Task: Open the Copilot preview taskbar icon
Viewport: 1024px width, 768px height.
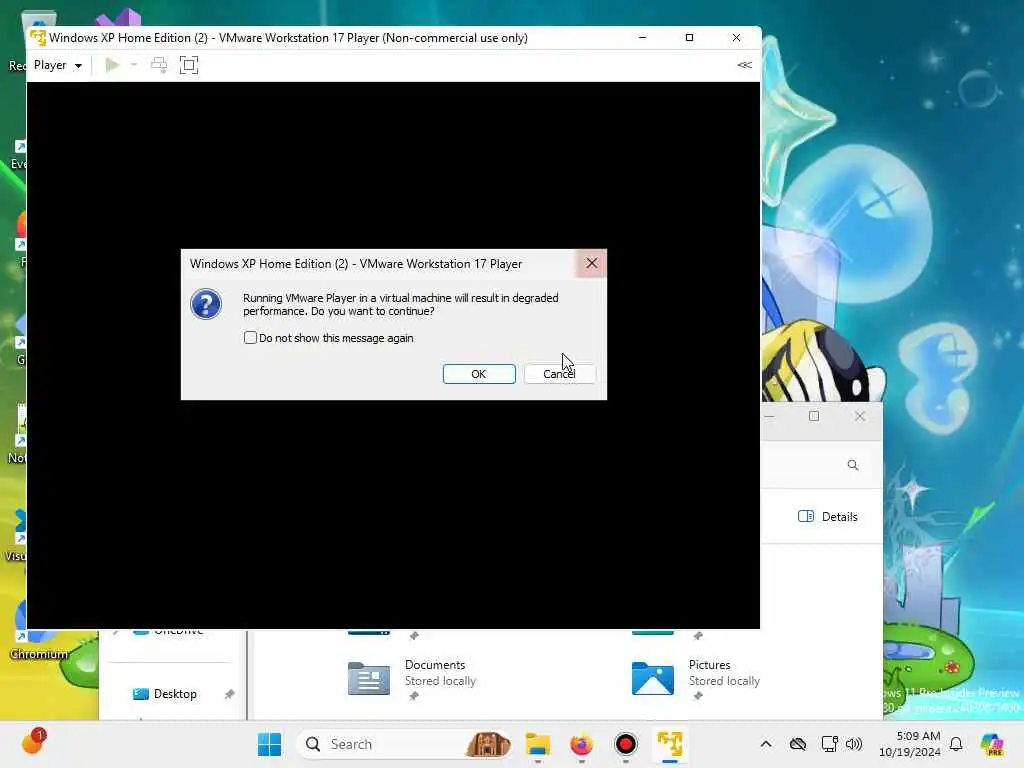Action: [x=992, y=744]
